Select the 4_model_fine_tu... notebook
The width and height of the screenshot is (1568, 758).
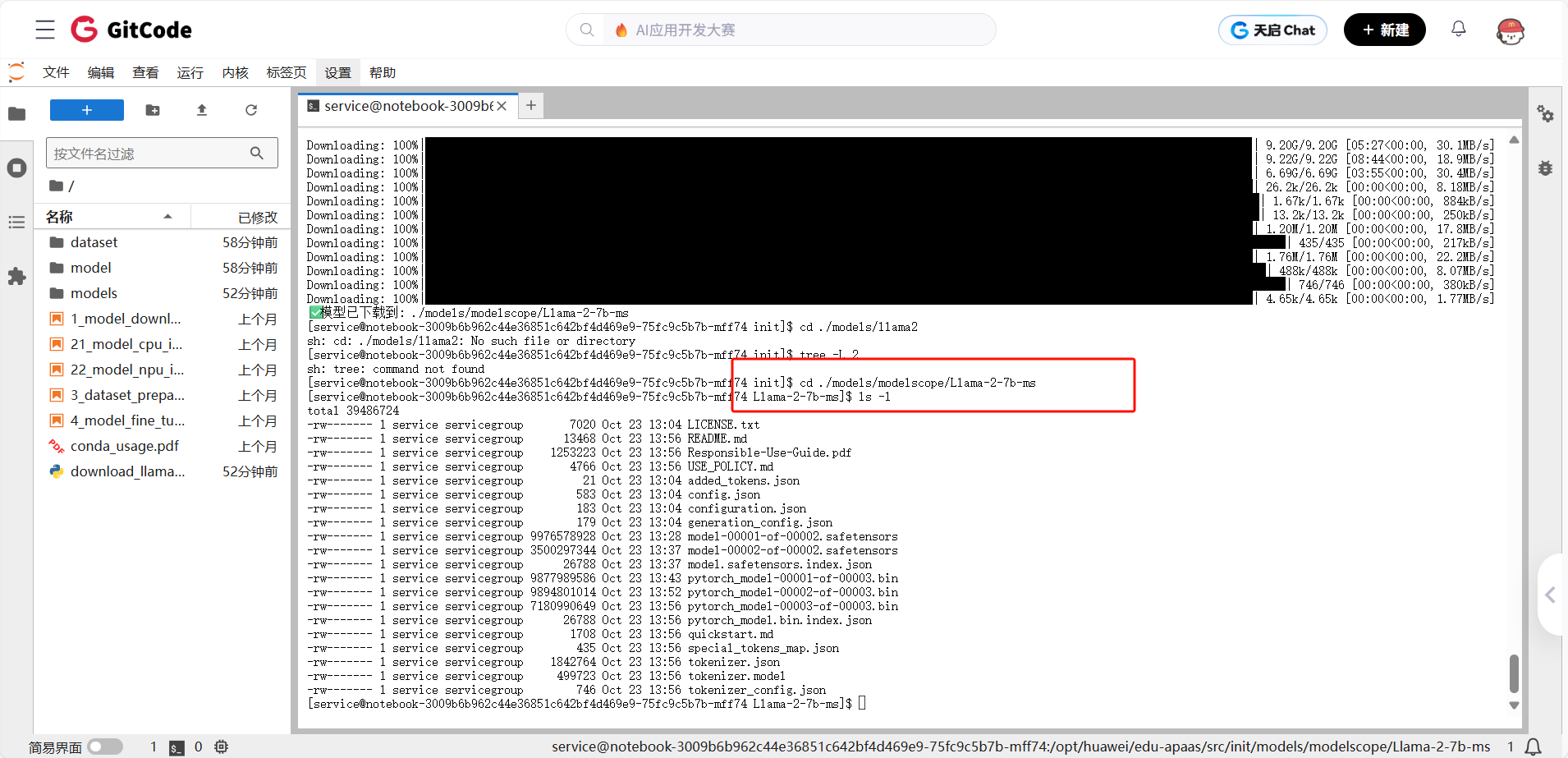(163, 420)
